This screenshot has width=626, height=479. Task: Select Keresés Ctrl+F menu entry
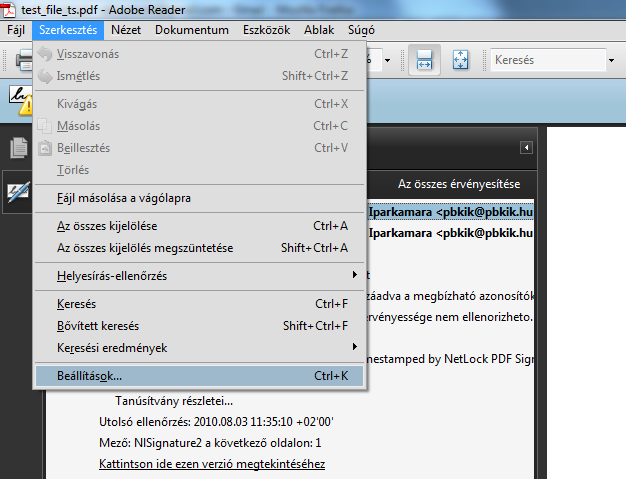pos(200,304)
